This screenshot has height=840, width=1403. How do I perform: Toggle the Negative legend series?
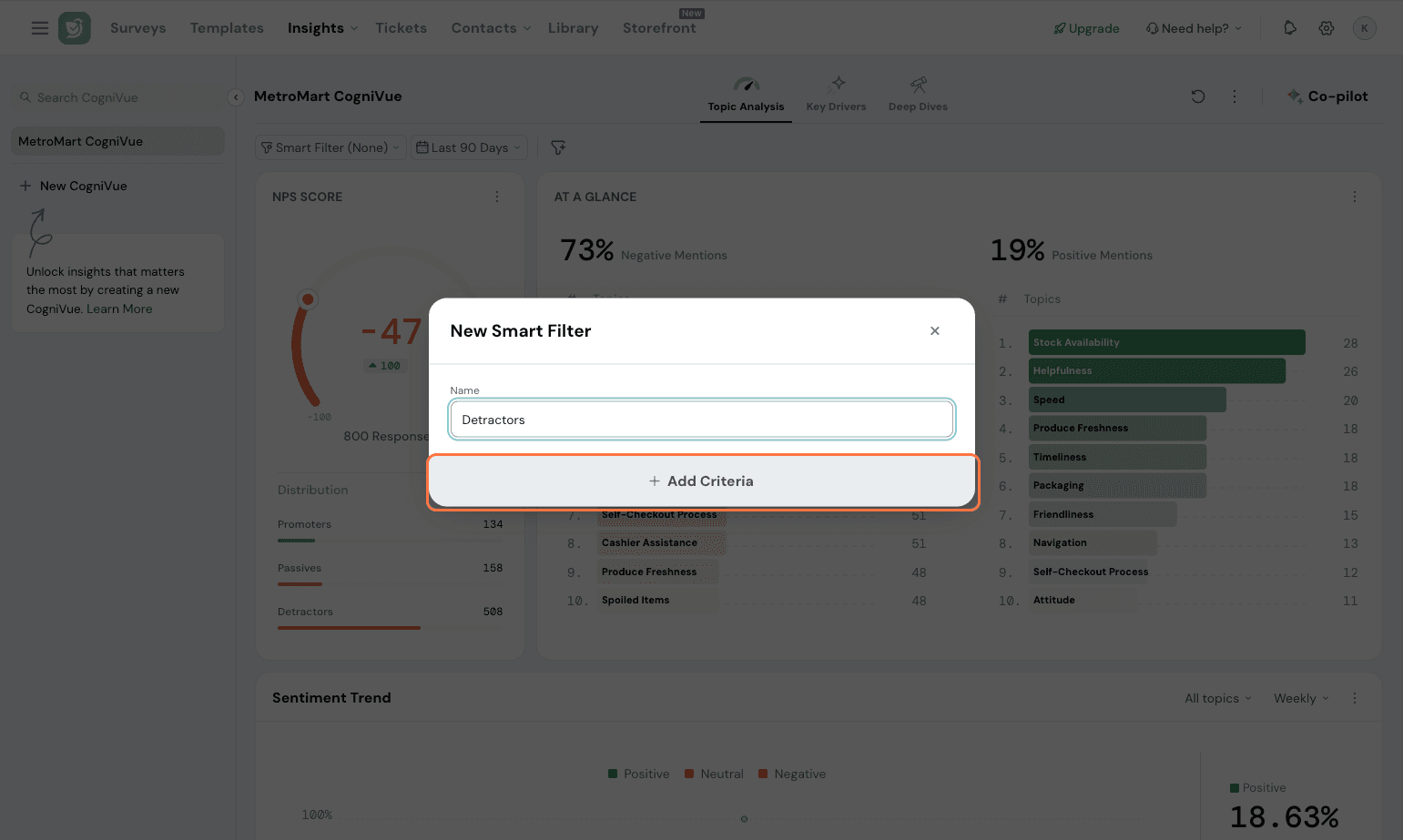(792, 774)
